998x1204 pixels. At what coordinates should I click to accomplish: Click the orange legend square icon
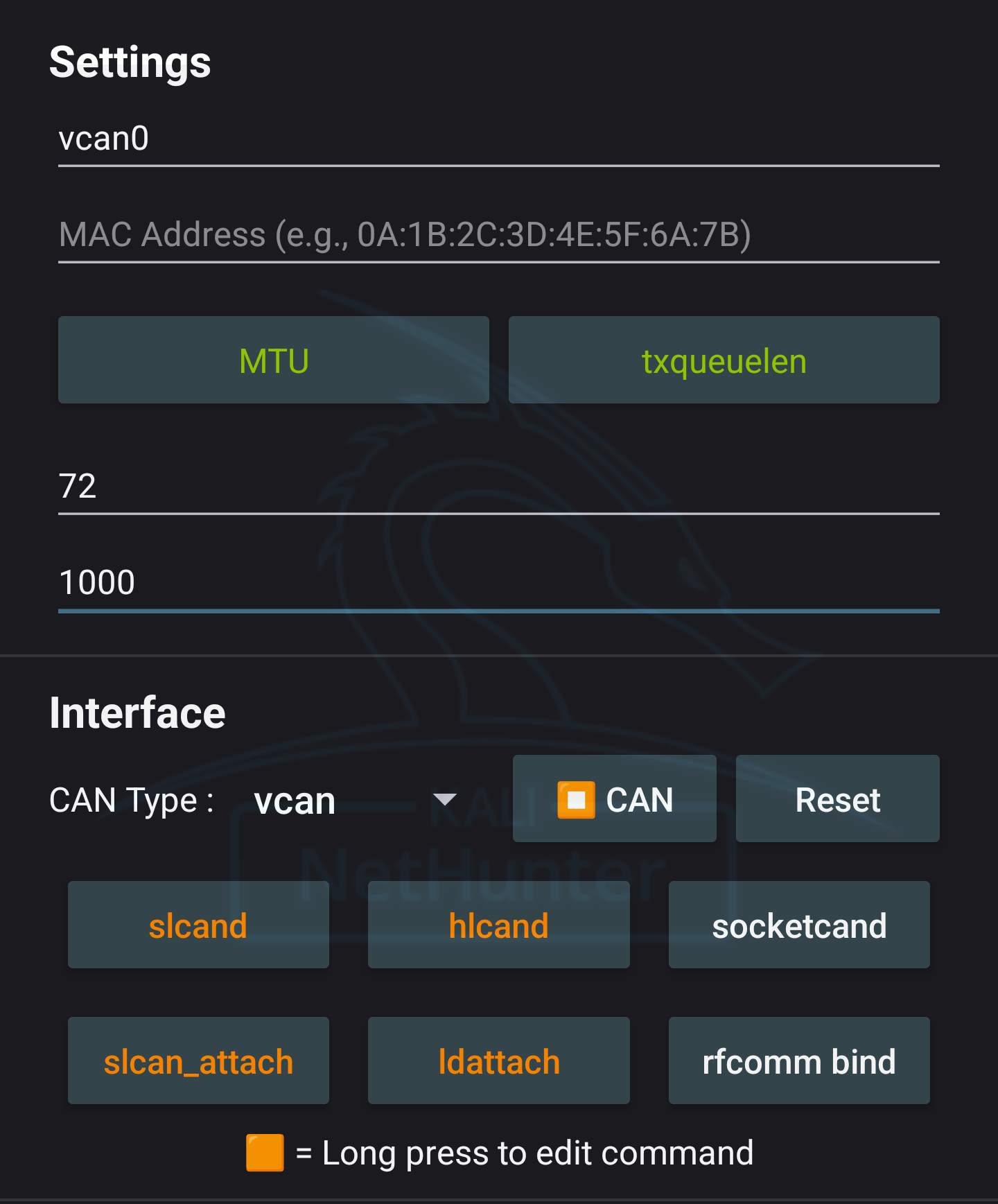coord(265,1153)
